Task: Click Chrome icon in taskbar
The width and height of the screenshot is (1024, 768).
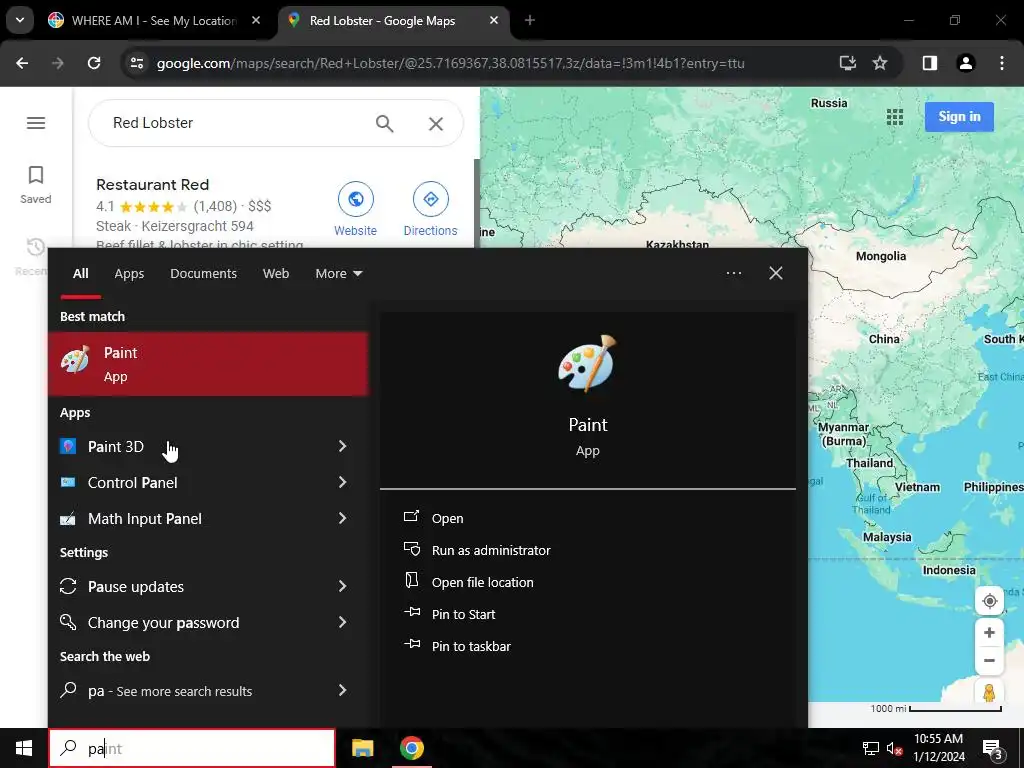Action: tap(411, 748)
